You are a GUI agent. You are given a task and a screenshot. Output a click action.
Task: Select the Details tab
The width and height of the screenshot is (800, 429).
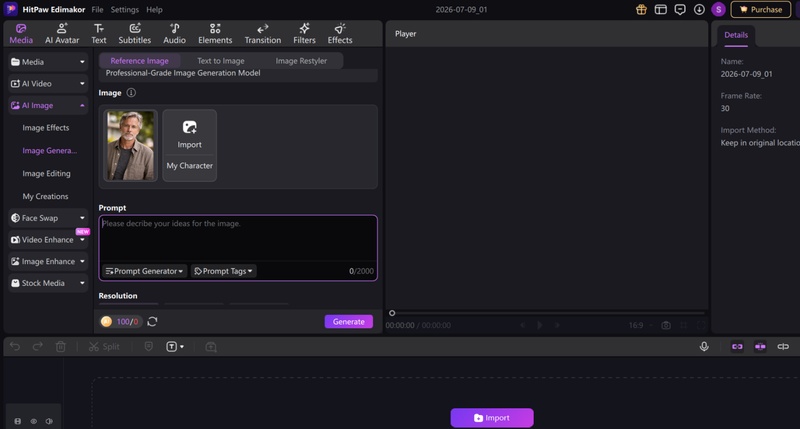[736, 35]
